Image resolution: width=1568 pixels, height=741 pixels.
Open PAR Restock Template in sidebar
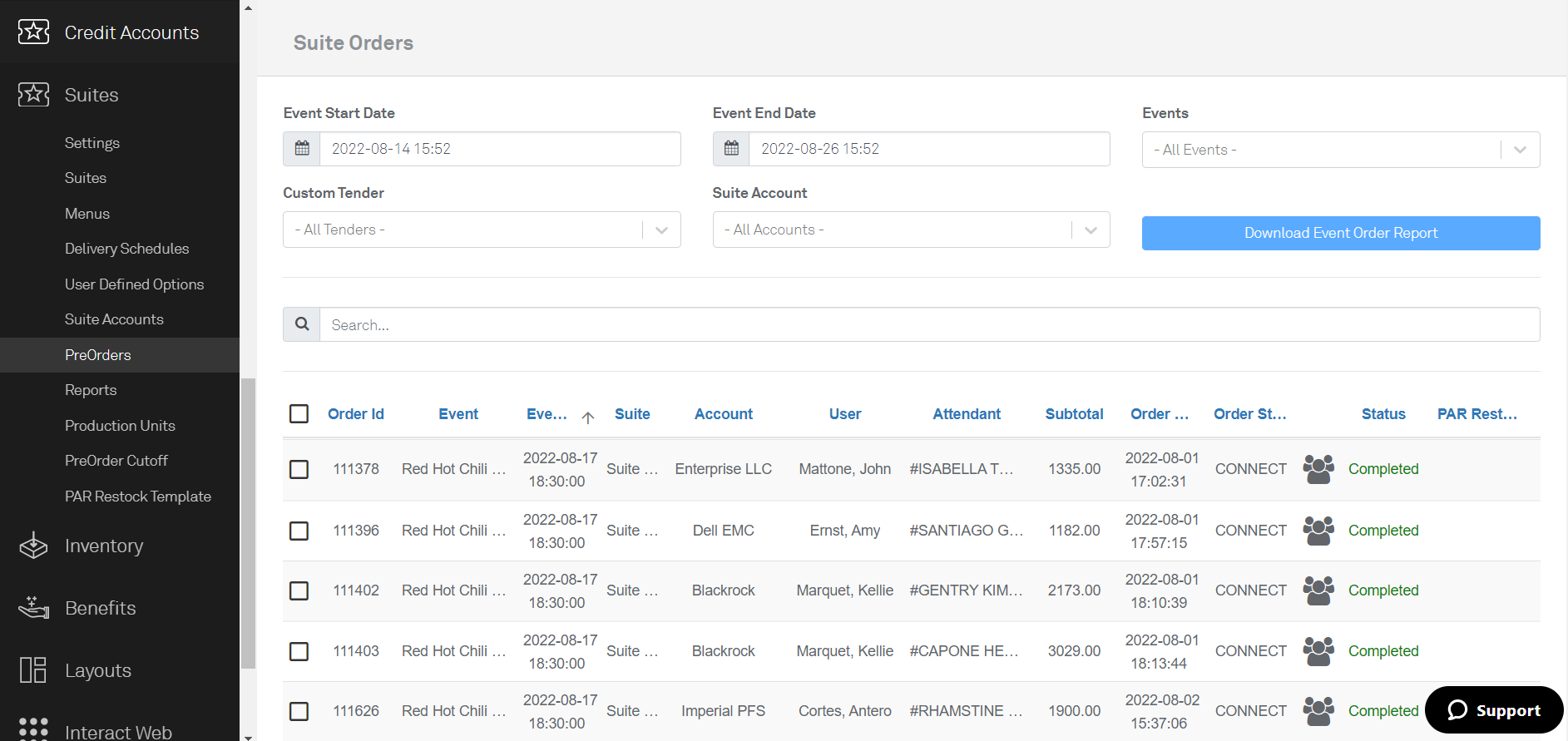coord(138,496)
